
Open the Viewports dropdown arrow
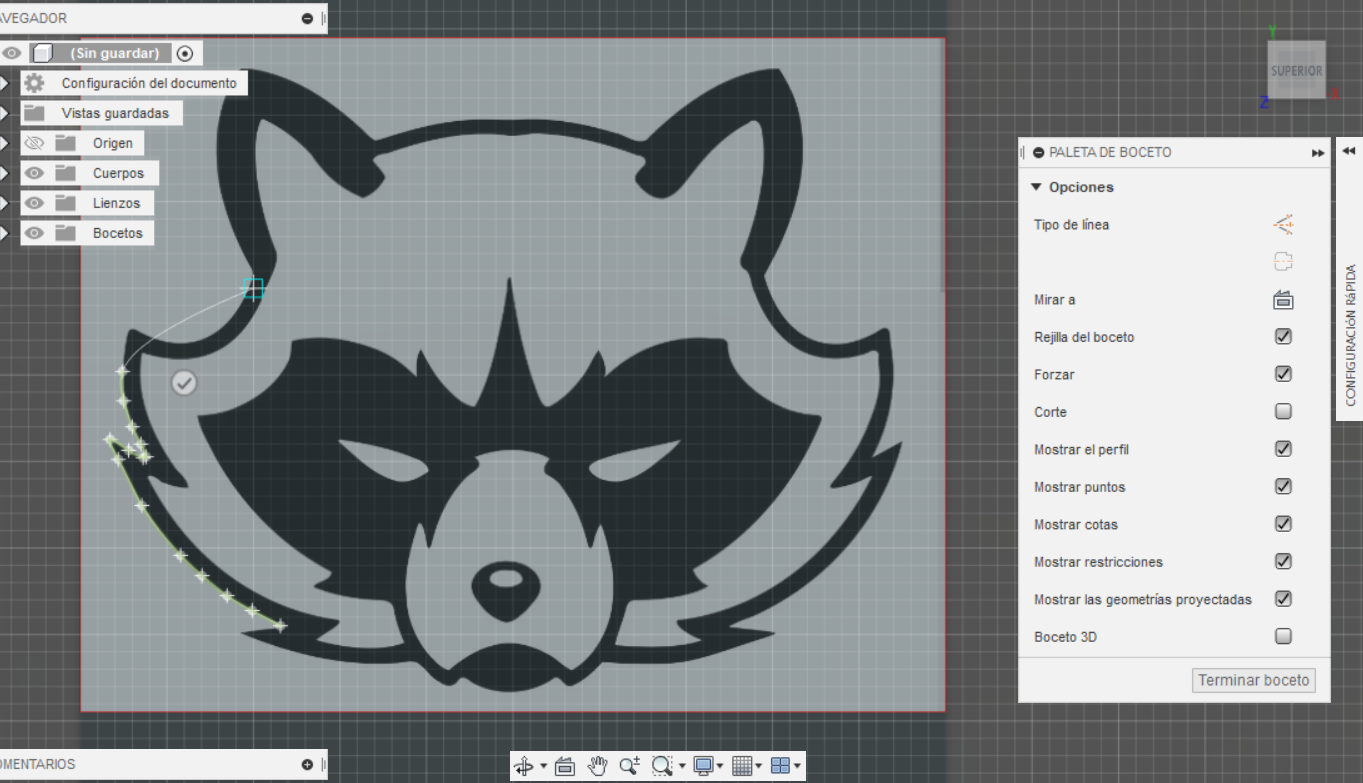tap(797, 767)
